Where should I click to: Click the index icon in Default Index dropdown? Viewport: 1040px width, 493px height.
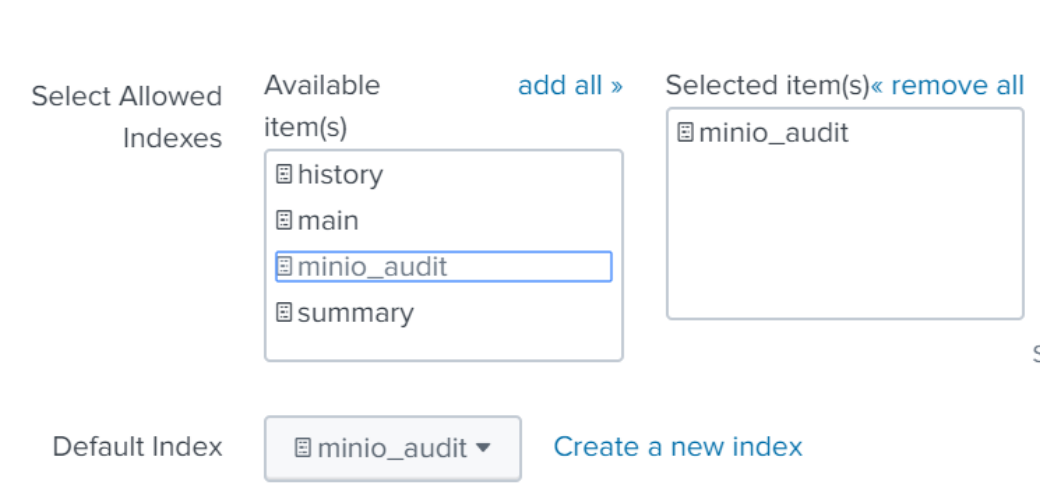[303, 448]
